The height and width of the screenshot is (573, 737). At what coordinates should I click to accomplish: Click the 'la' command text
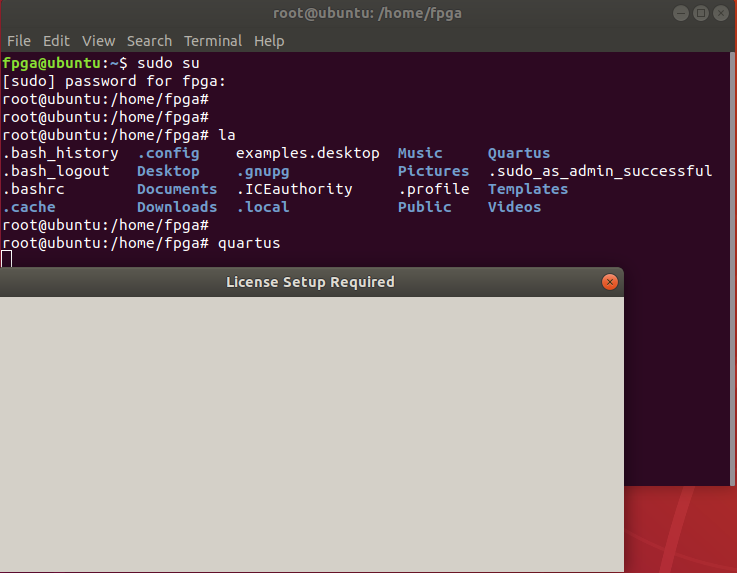click(227, 135)
